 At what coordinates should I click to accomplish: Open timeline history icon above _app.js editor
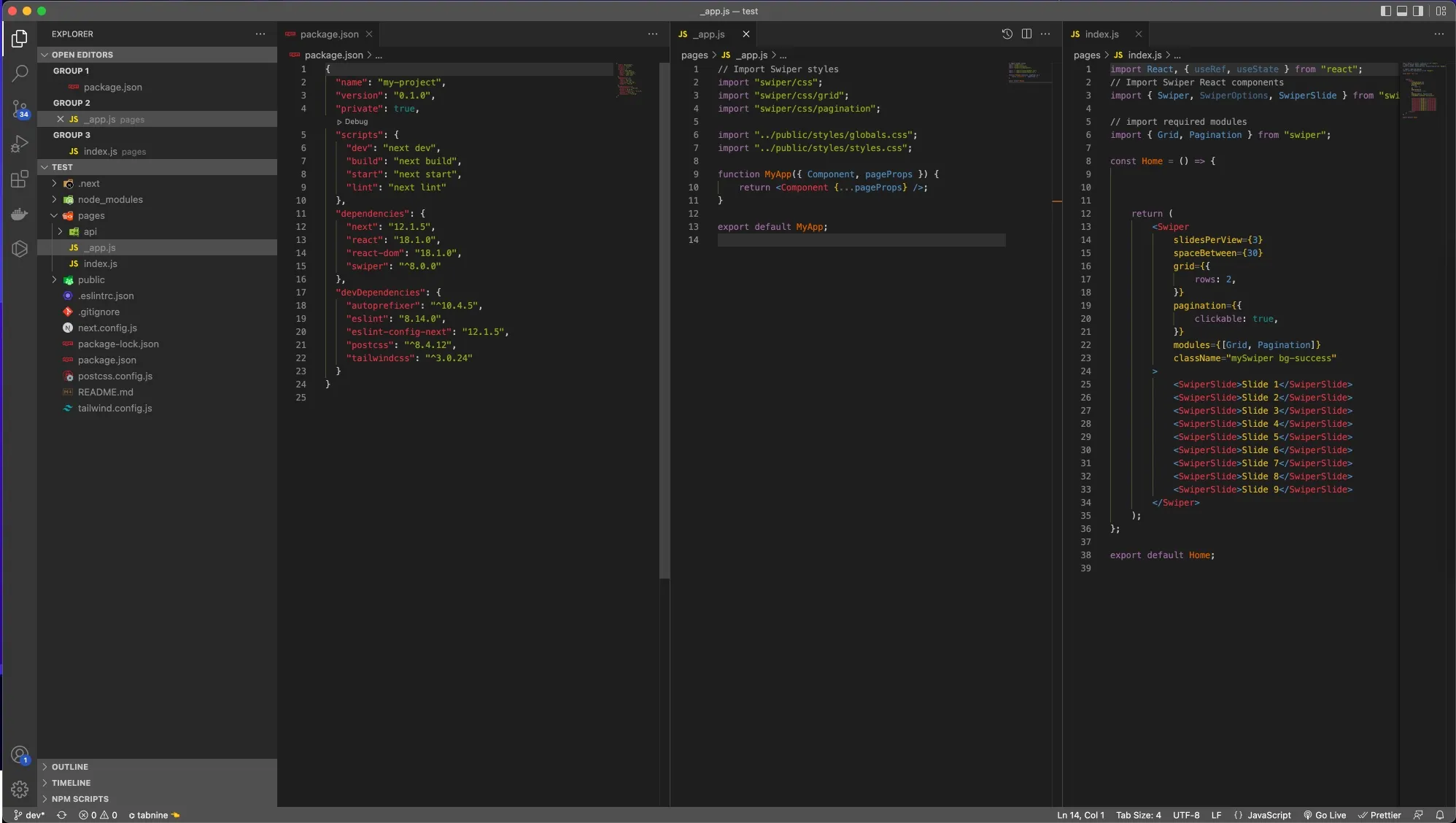click(1007, 34)
